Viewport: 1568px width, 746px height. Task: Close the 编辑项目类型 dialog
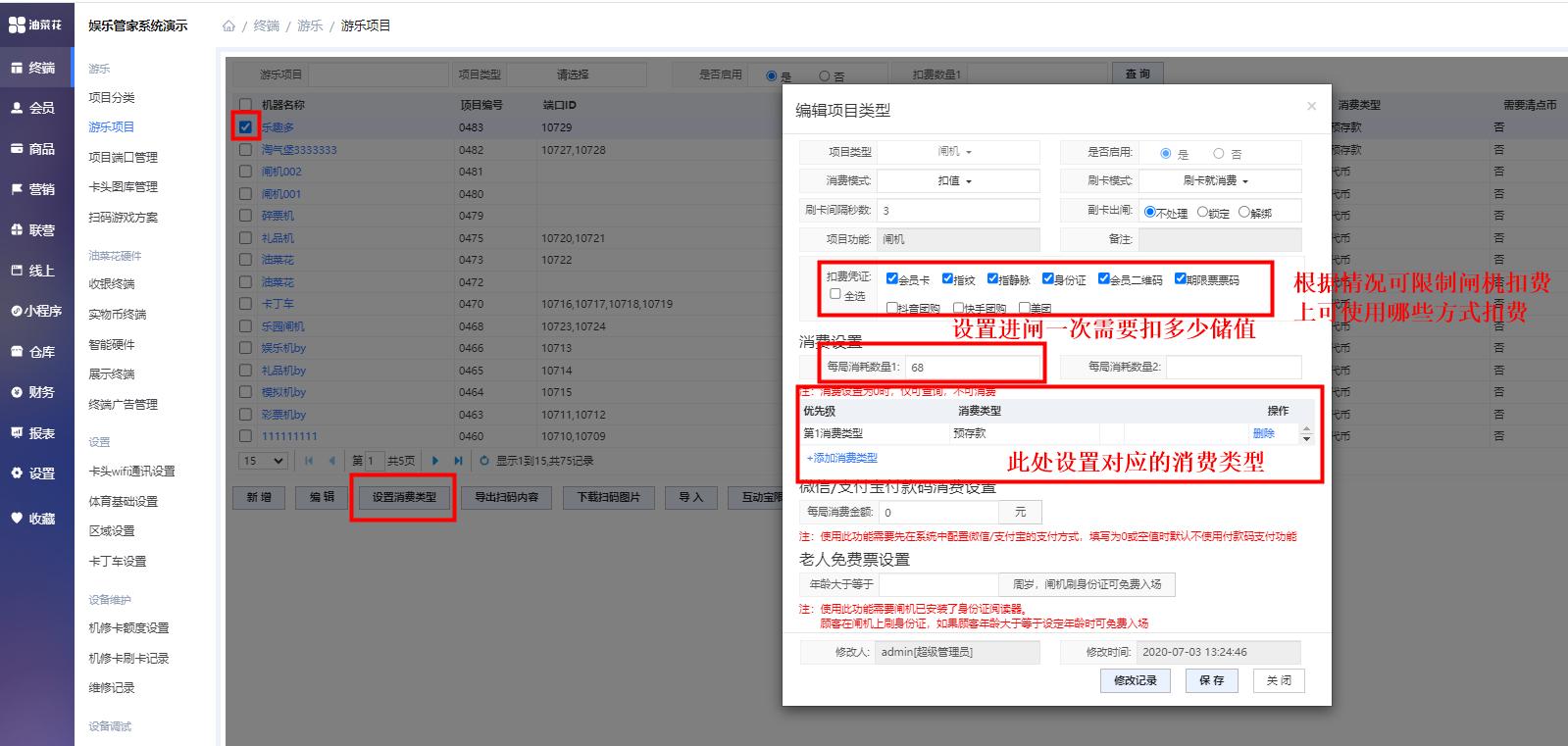pyautogui.click(x=1311, y=106)
